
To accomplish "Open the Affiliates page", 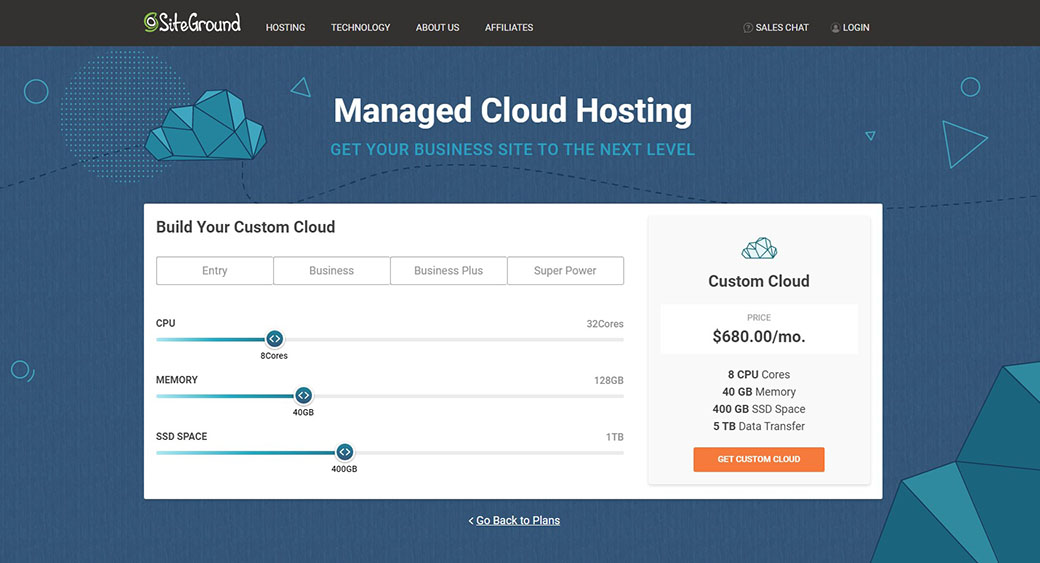I will point(509,28).
